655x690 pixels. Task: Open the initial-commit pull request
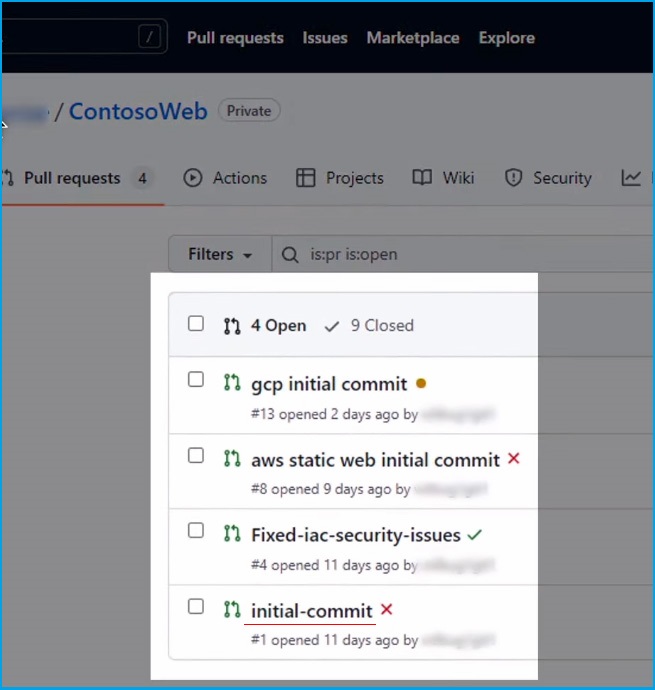tap(312, 611)
